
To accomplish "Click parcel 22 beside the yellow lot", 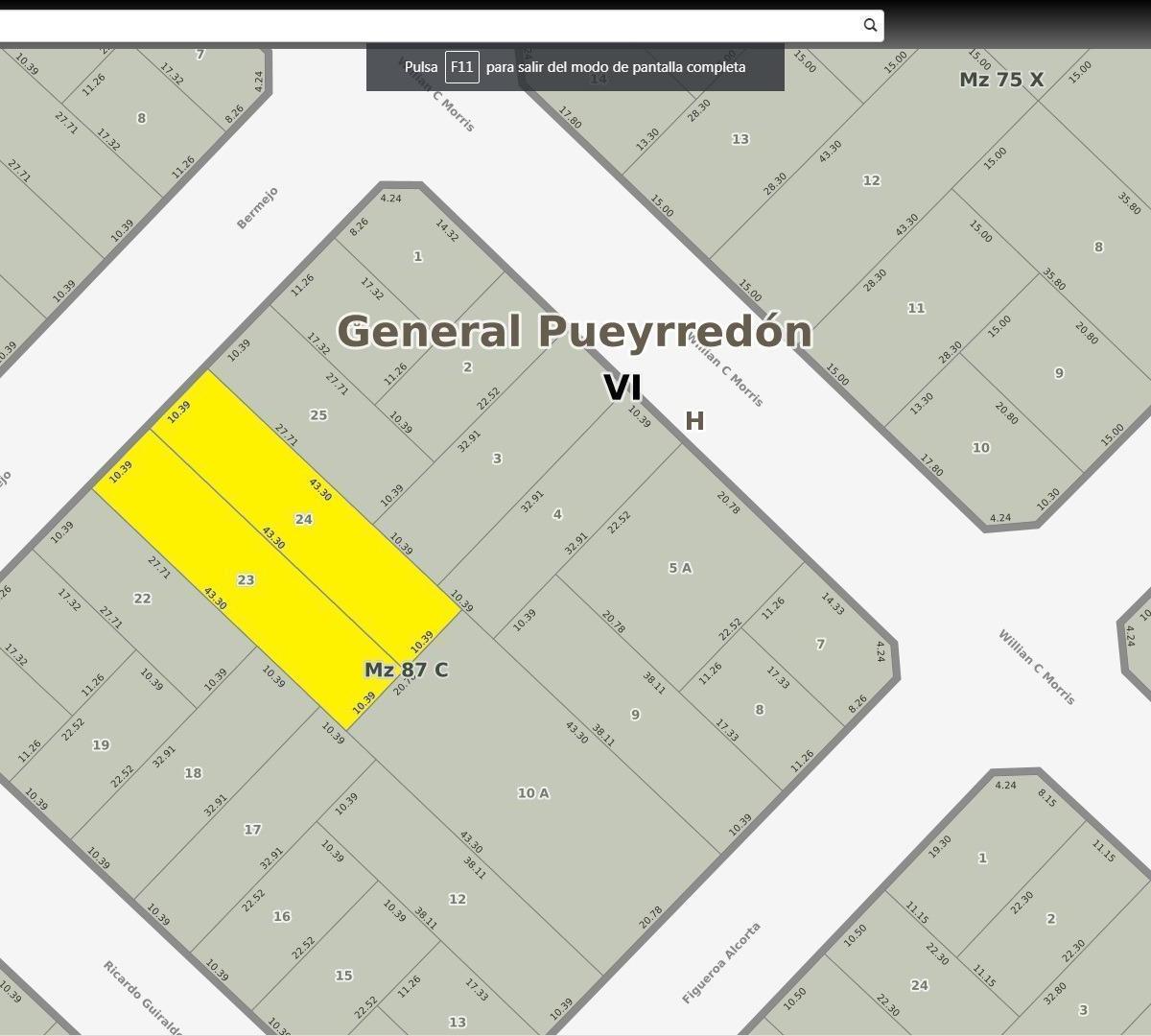I will 142,598.
